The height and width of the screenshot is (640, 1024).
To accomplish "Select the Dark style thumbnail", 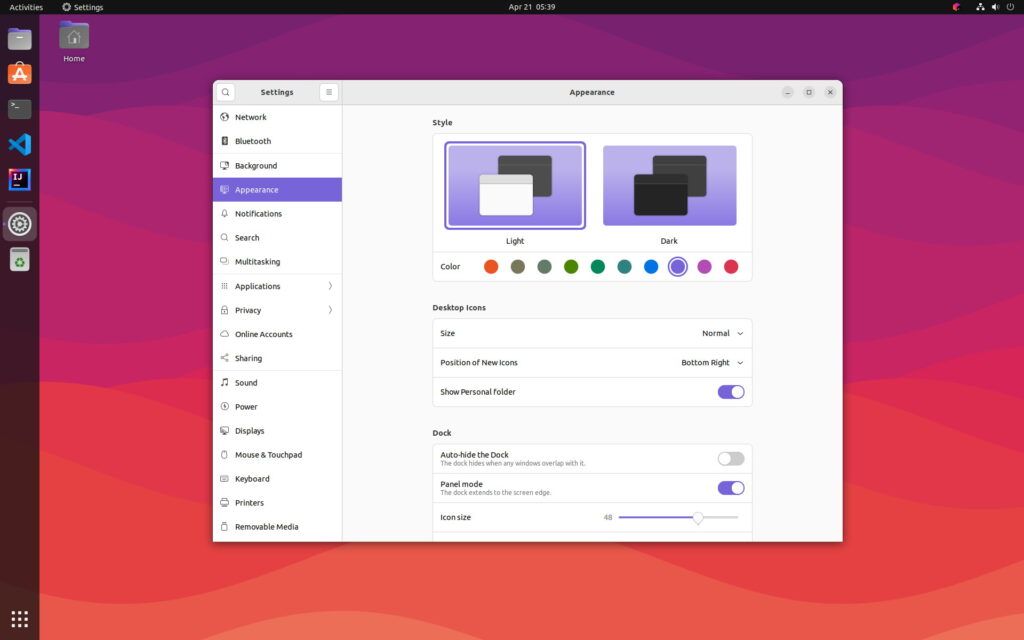I will coord(669,186).
